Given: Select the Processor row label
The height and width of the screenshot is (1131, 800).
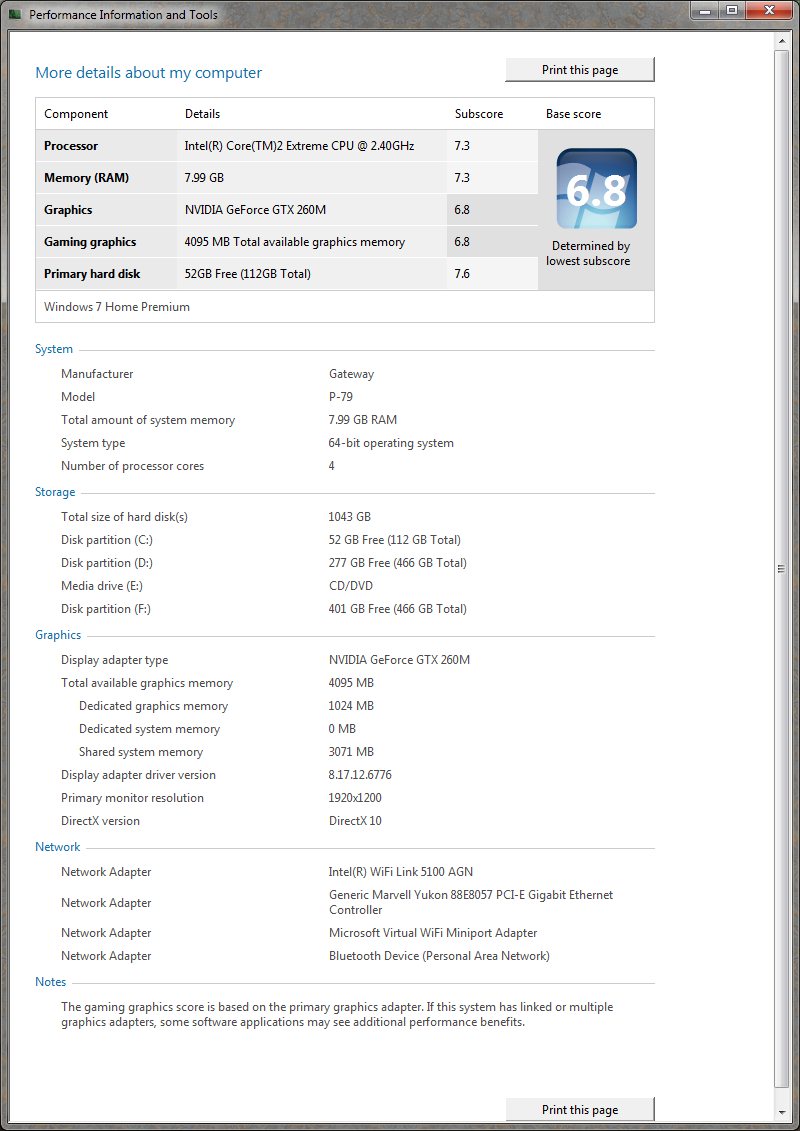Looking at the screenshot, I should pyautogui.click(x=71, y=146).
